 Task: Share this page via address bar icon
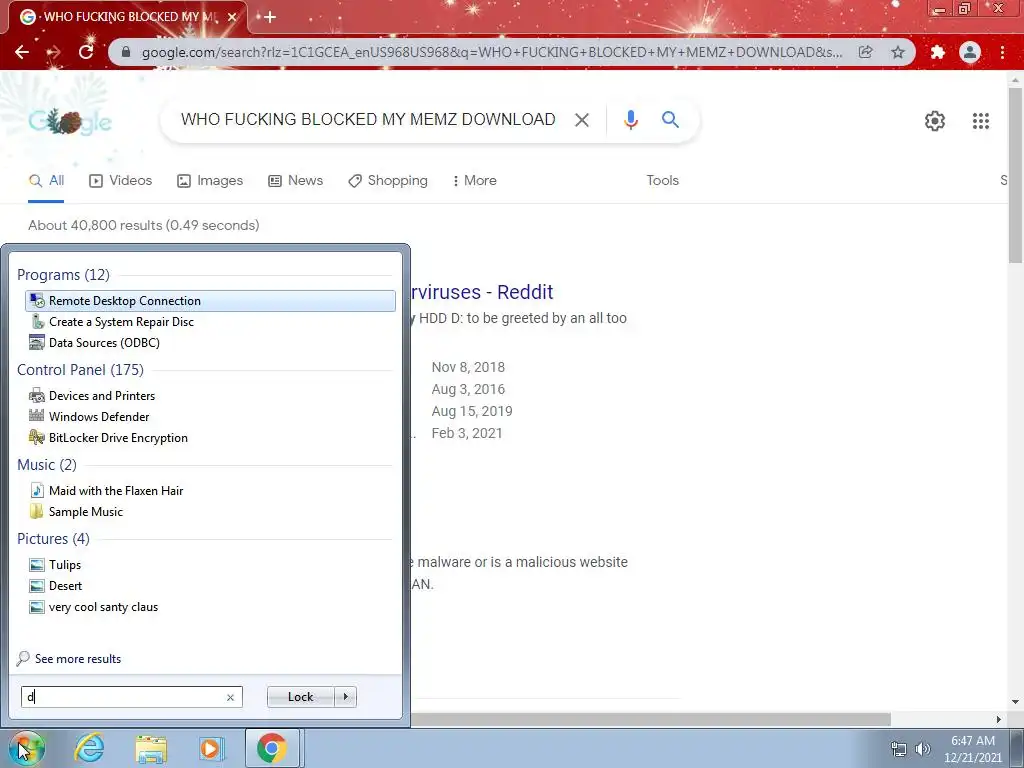(865, 52)
